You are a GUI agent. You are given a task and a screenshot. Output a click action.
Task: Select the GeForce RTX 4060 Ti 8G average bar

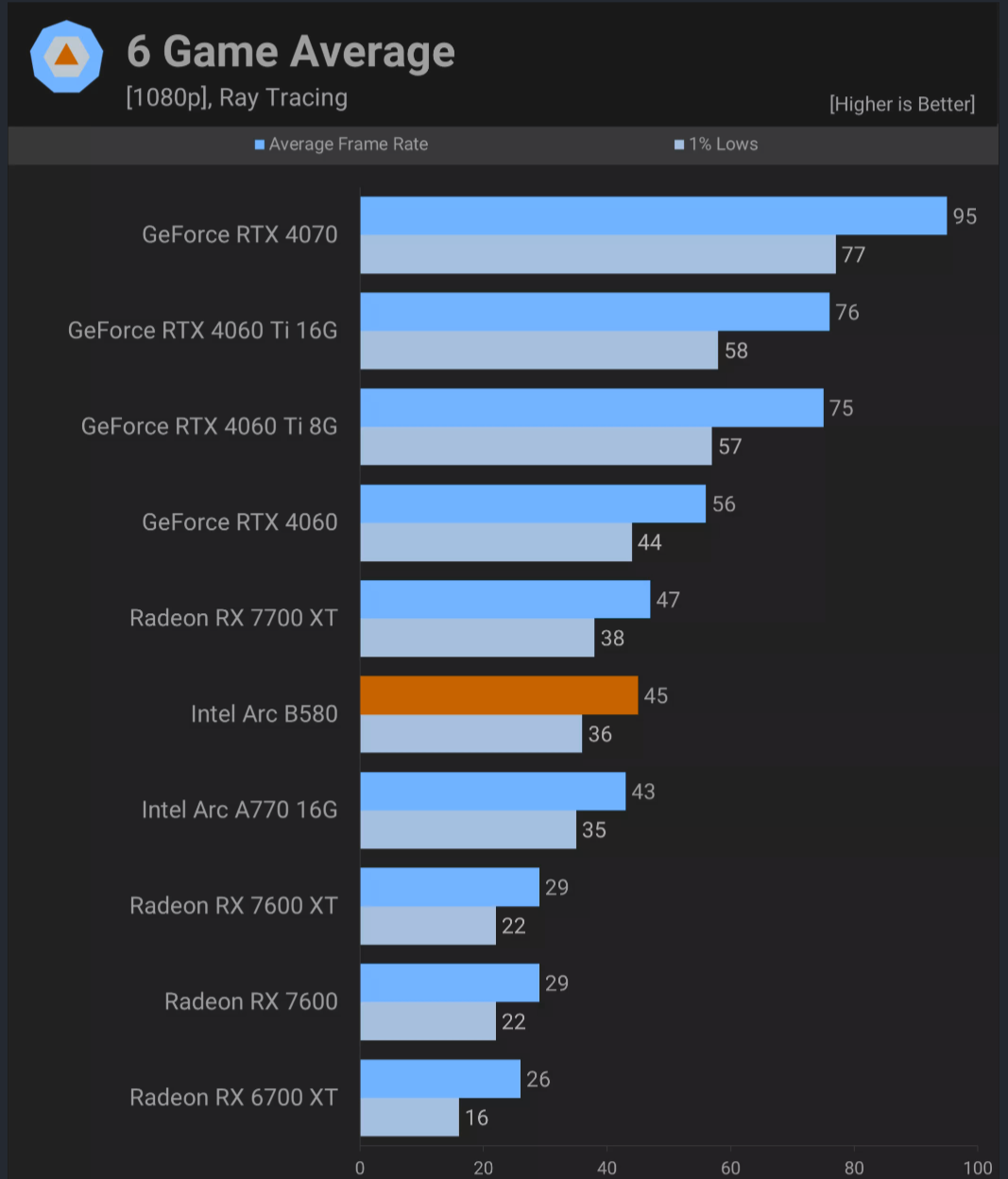tap(591, 407)
